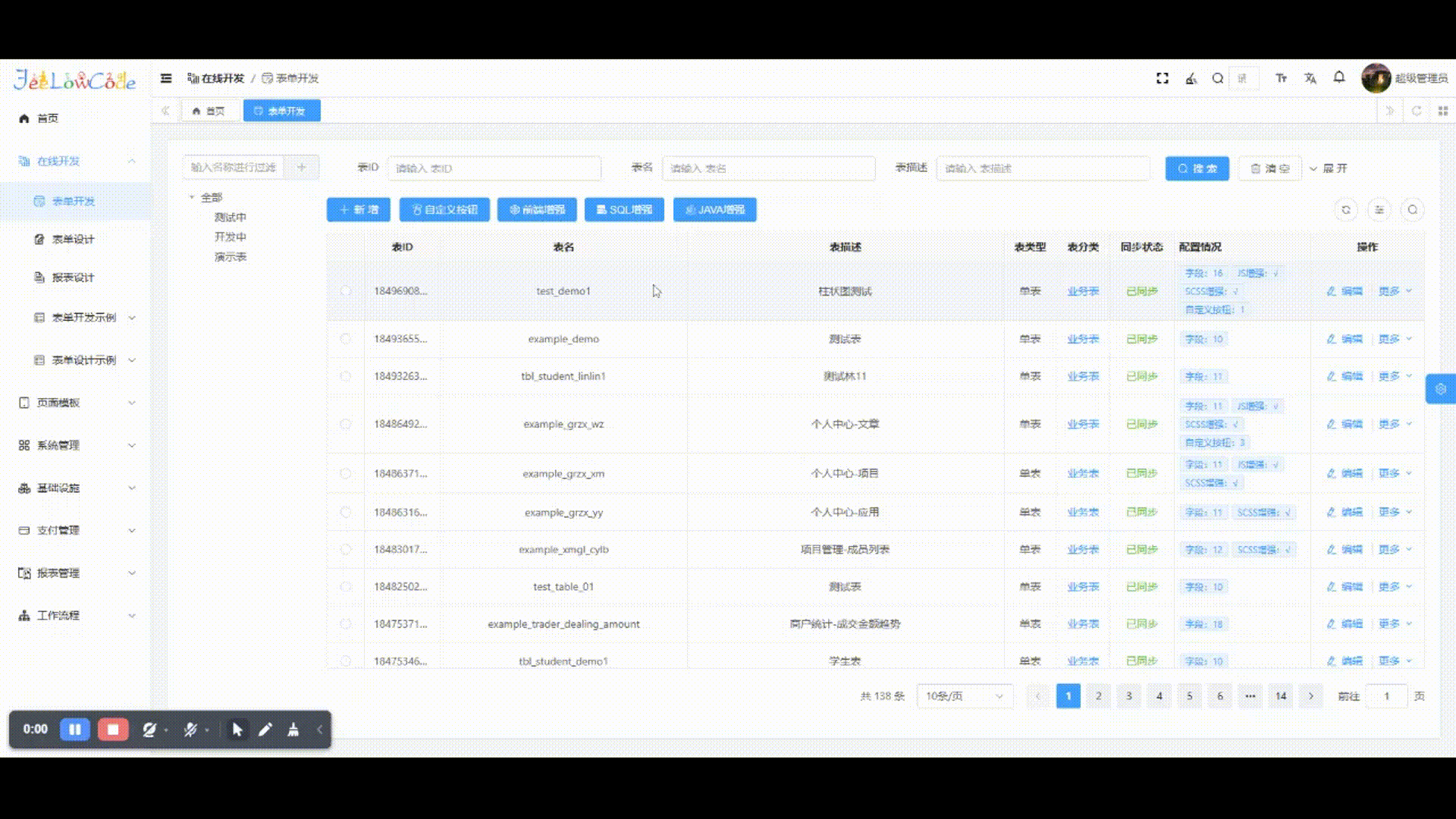
Task: Click the font size Tt icon
Action: pos(1281,78)
